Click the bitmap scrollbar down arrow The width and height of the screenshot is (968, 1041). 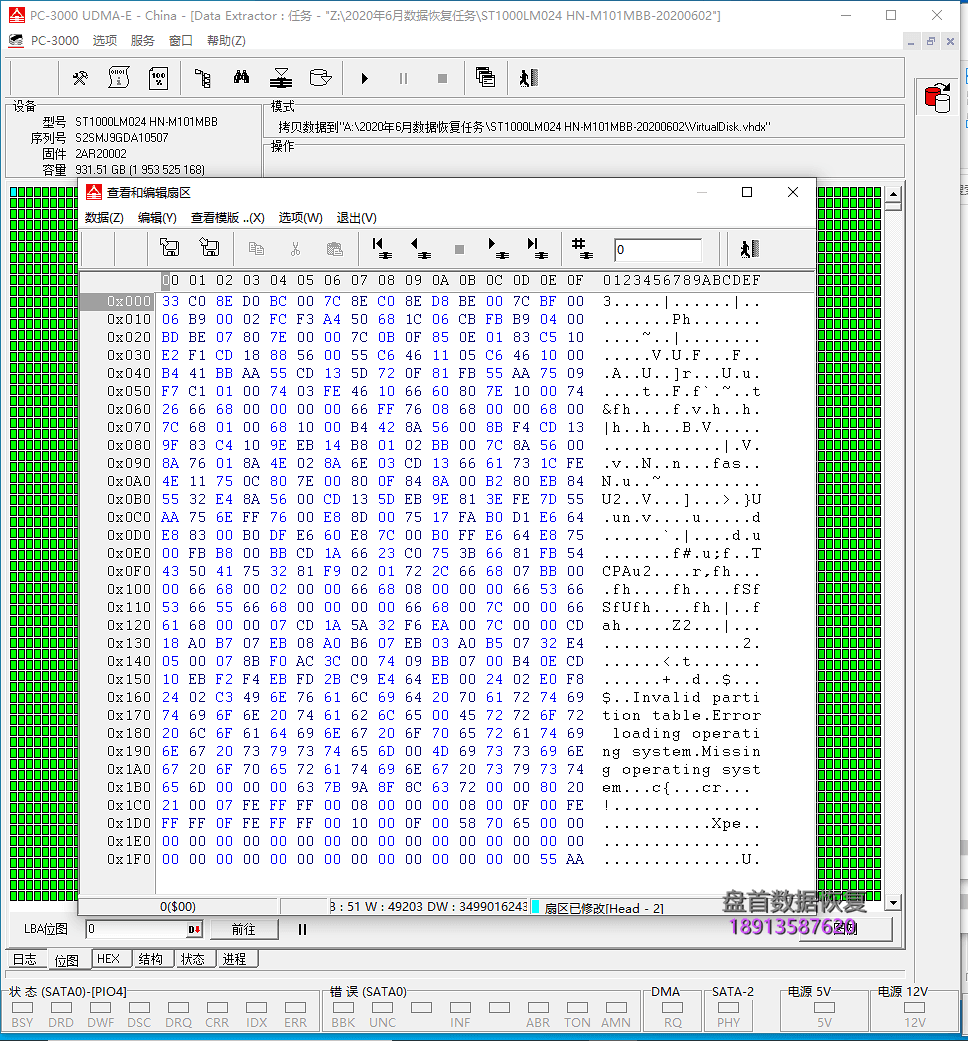point(893,902)
